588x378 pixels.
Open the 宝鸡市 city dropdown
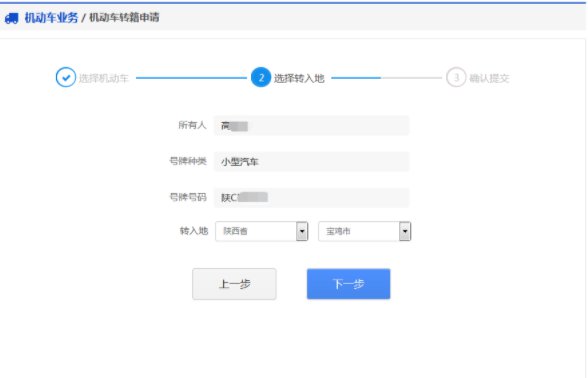(x=364, y=231)
